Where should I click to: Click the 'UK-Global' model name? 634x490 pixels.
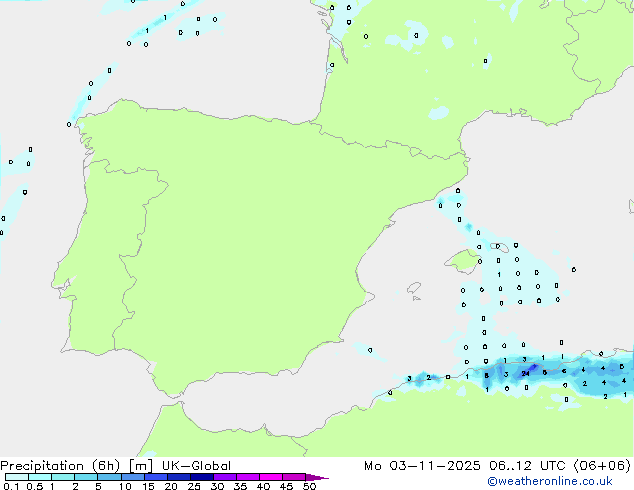click(x=197, y=466)
